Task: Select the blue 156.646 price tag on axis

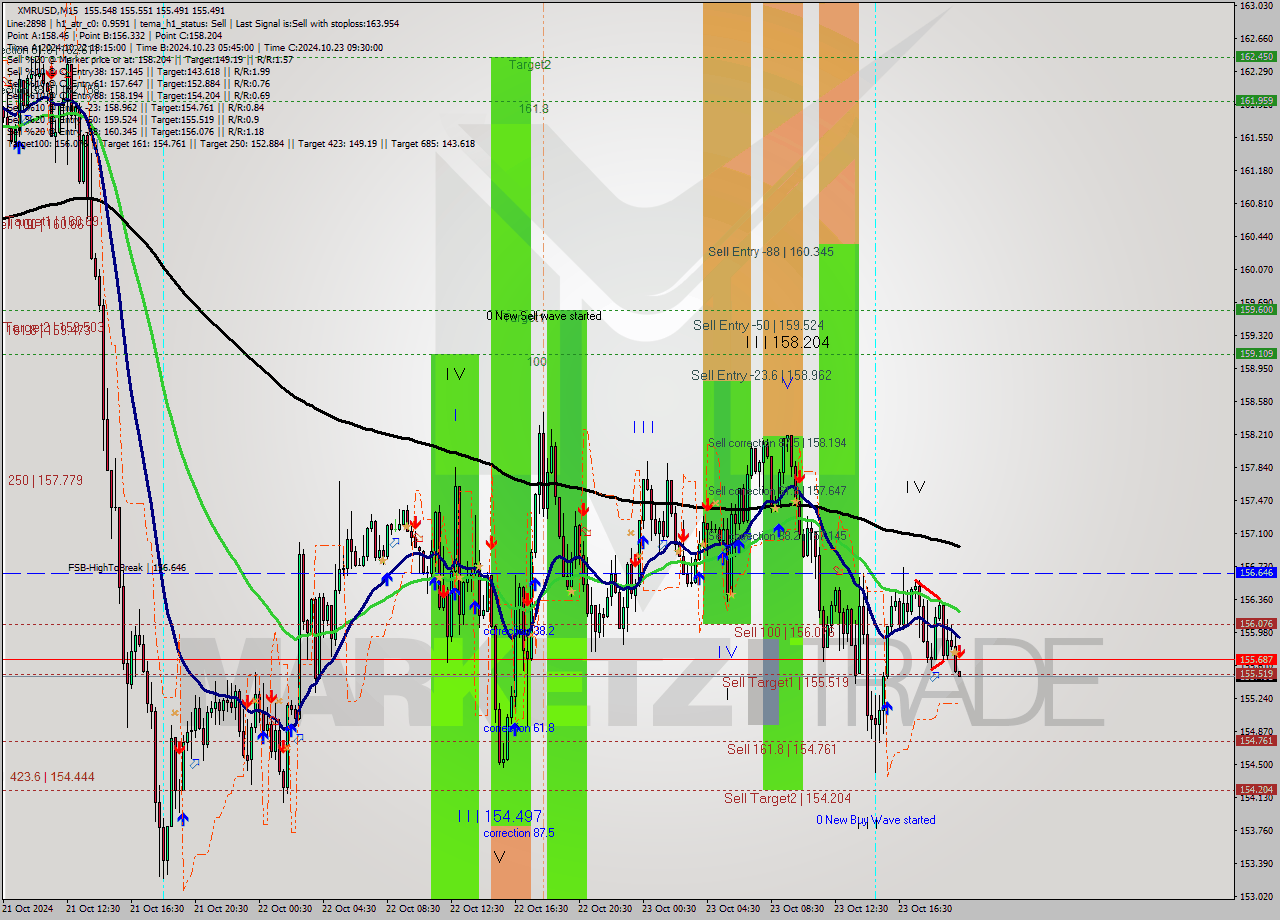Action: [1255, 573]
